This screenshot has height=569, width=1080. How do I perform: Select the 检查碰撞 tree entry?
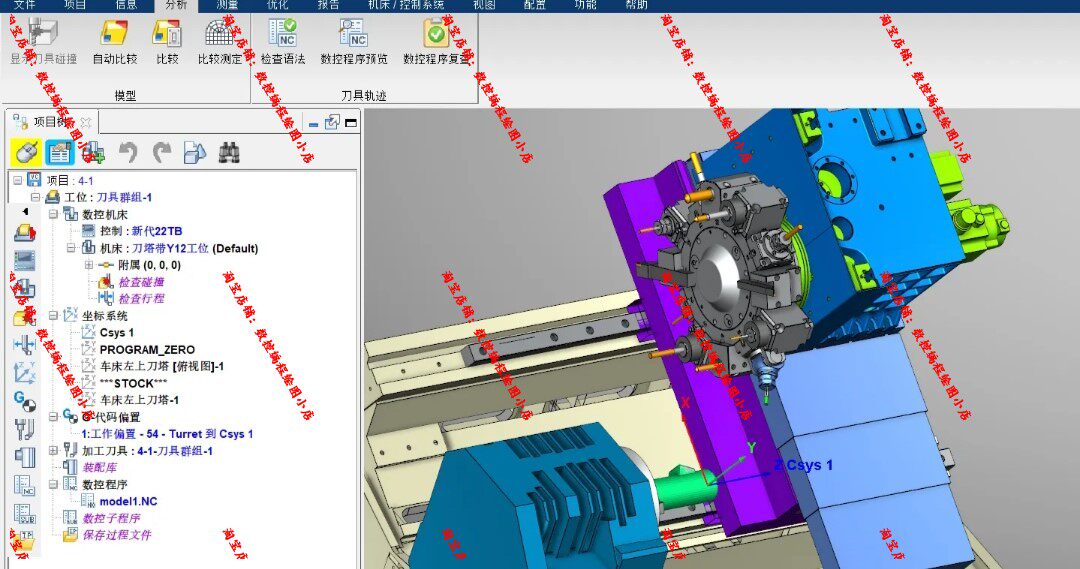tap(141, 282)
